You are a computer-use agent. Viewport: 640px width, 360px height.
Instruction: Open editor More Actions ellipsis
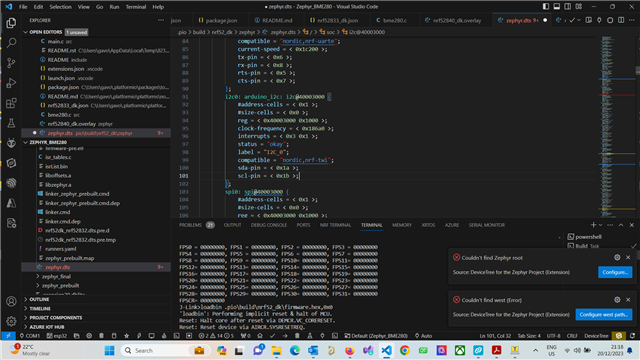[632, 20]
